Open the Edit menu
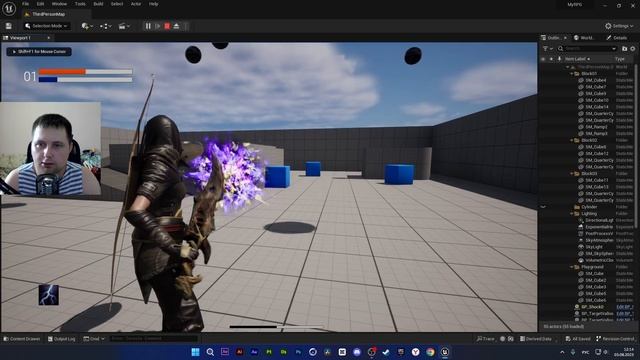Screen dimensions: 640x360 [40, 4]
